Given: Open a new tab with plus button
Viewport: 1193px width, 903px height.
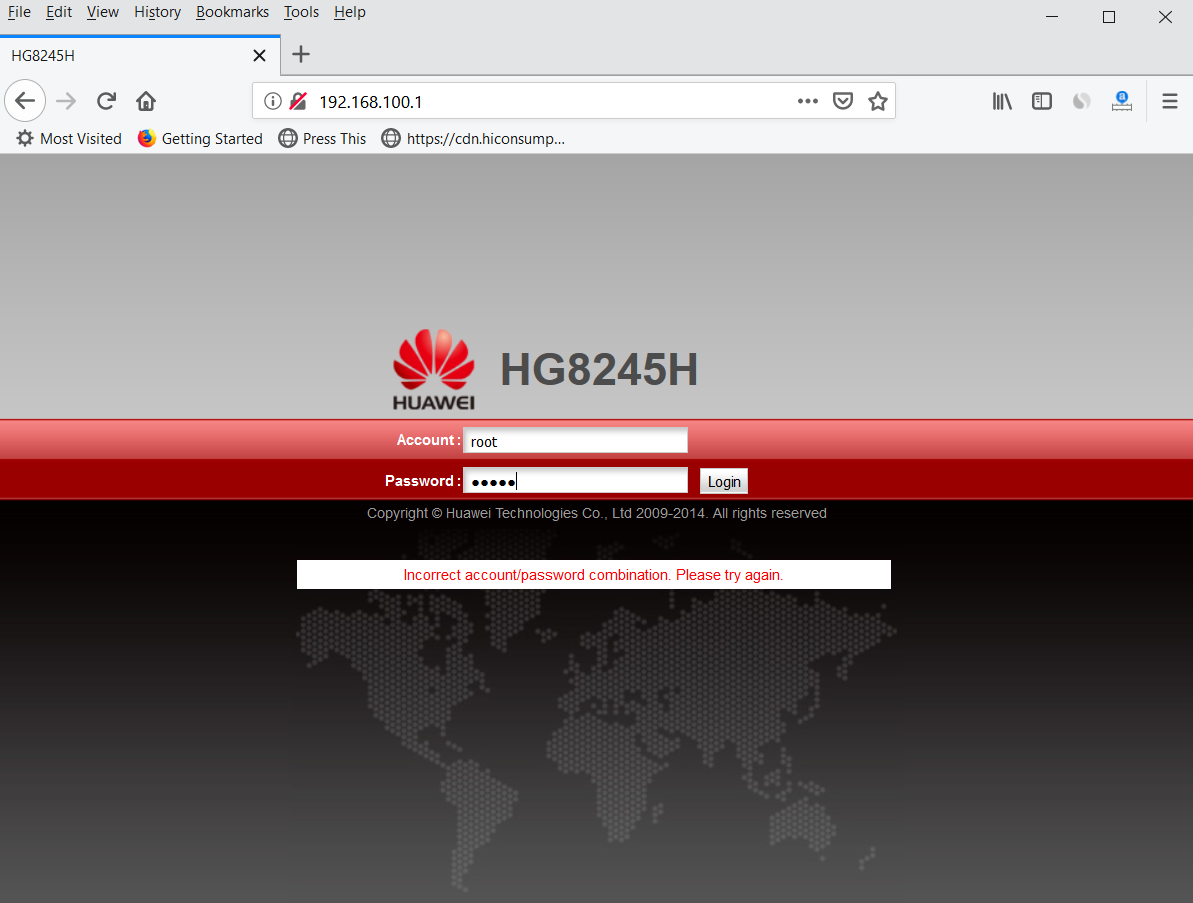Looking at the screenshot, I should click(x=301, y=54).
